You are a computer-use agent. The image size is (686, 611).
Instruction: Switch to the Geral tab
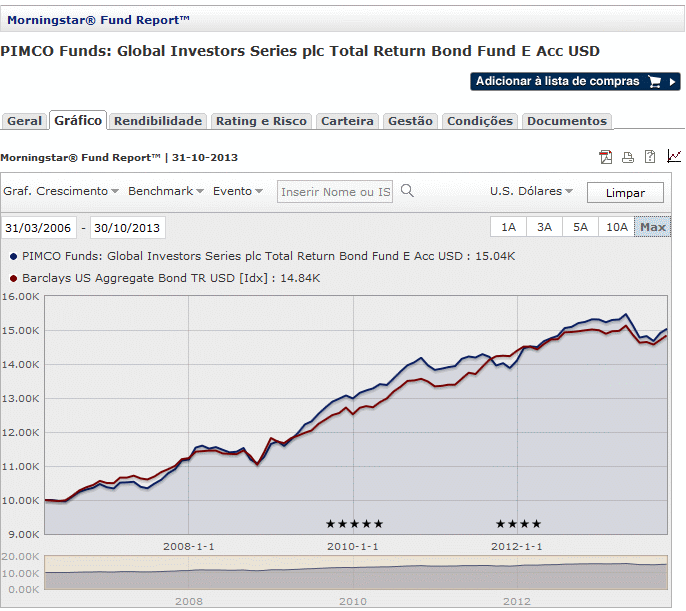tap(24, 121)
